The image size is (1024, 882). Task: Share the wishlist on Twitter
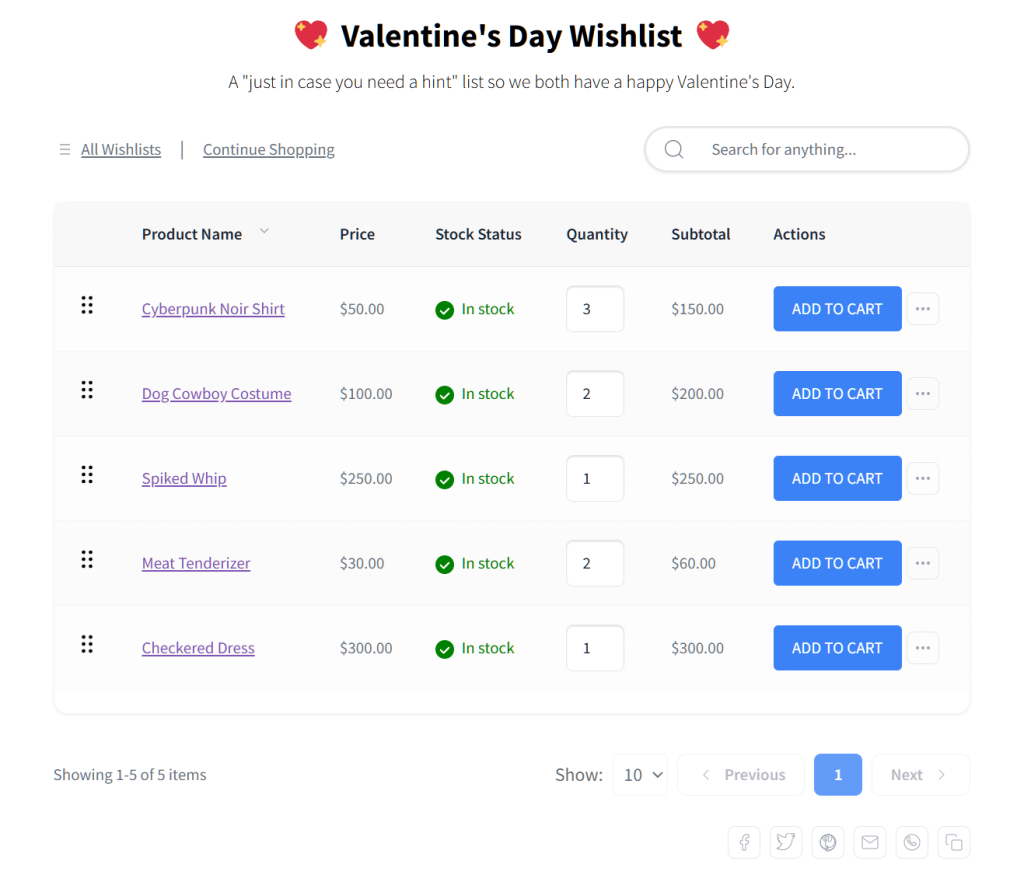click(786, 842)
